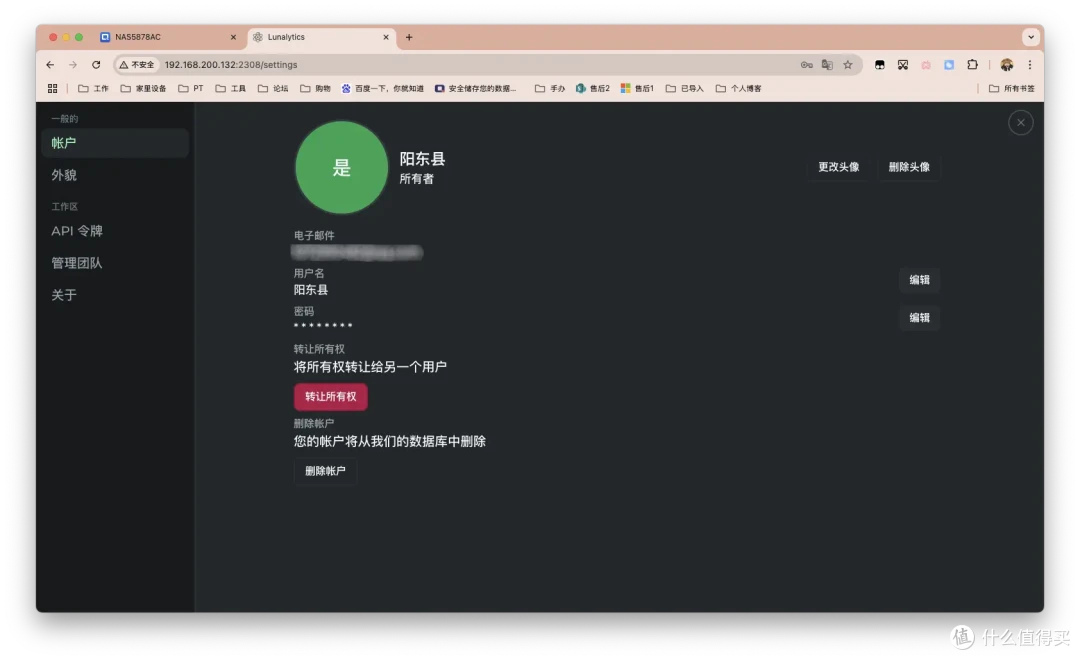Open the 工作 bookmark folder
Screen dimensions: 1080x660
tap(93, 88)
